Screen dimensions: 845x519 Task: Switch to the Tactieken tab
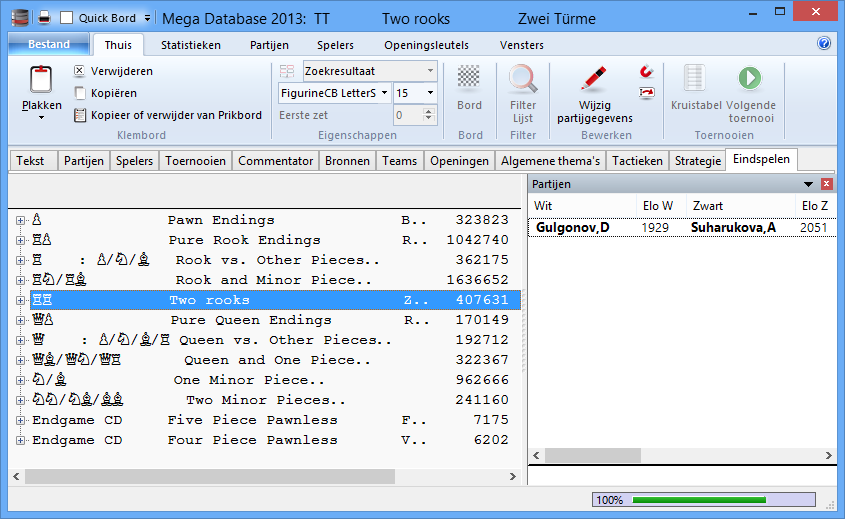click(x=637, y=161)
